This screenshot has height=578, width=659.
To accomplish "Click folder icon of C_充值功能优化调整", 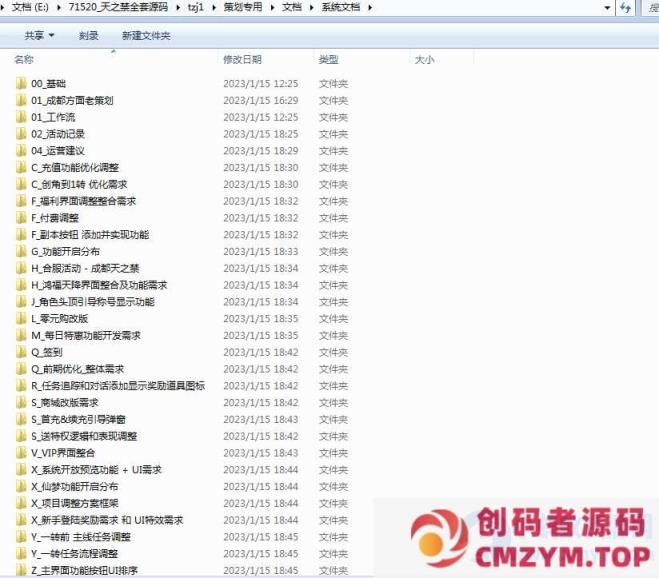I will pyautogui.click(x=21, y=168).
